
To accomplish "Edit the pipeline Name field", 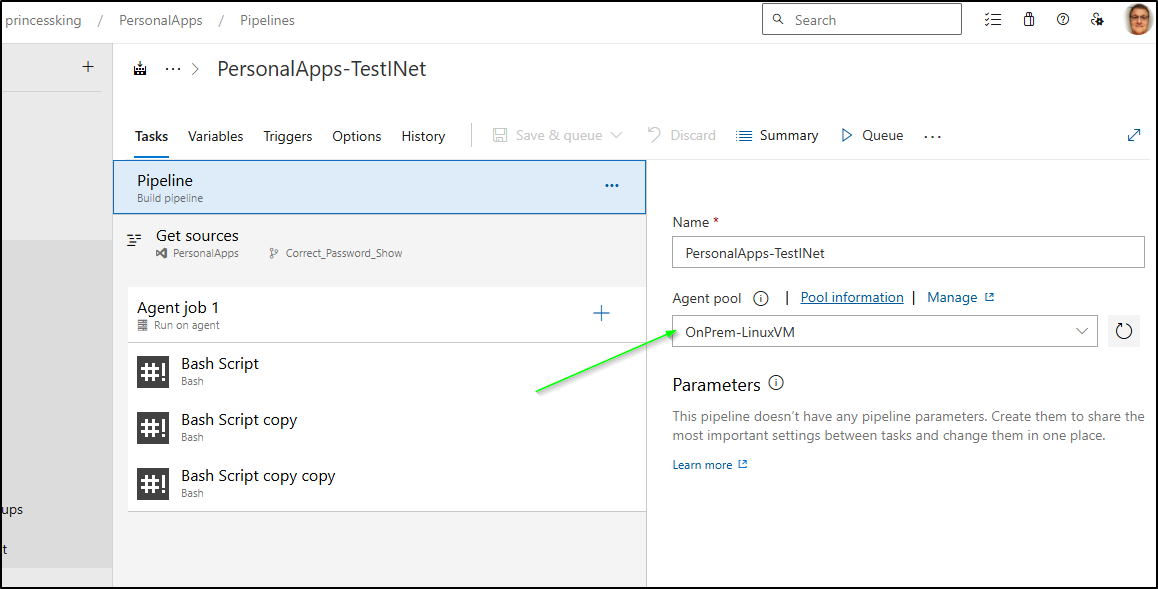I will (x=908, y=252).
